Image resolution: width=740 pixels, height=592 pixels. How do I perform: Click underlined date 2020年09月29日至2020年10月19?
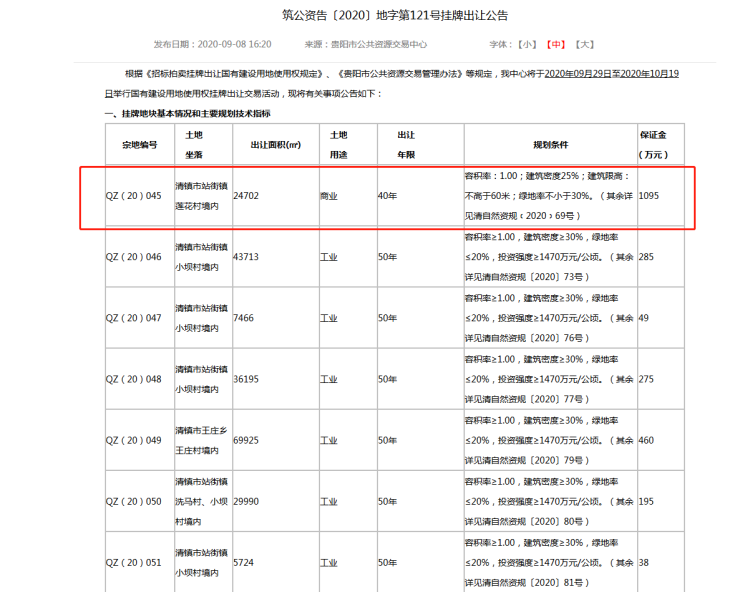click(x=612, y=74)
